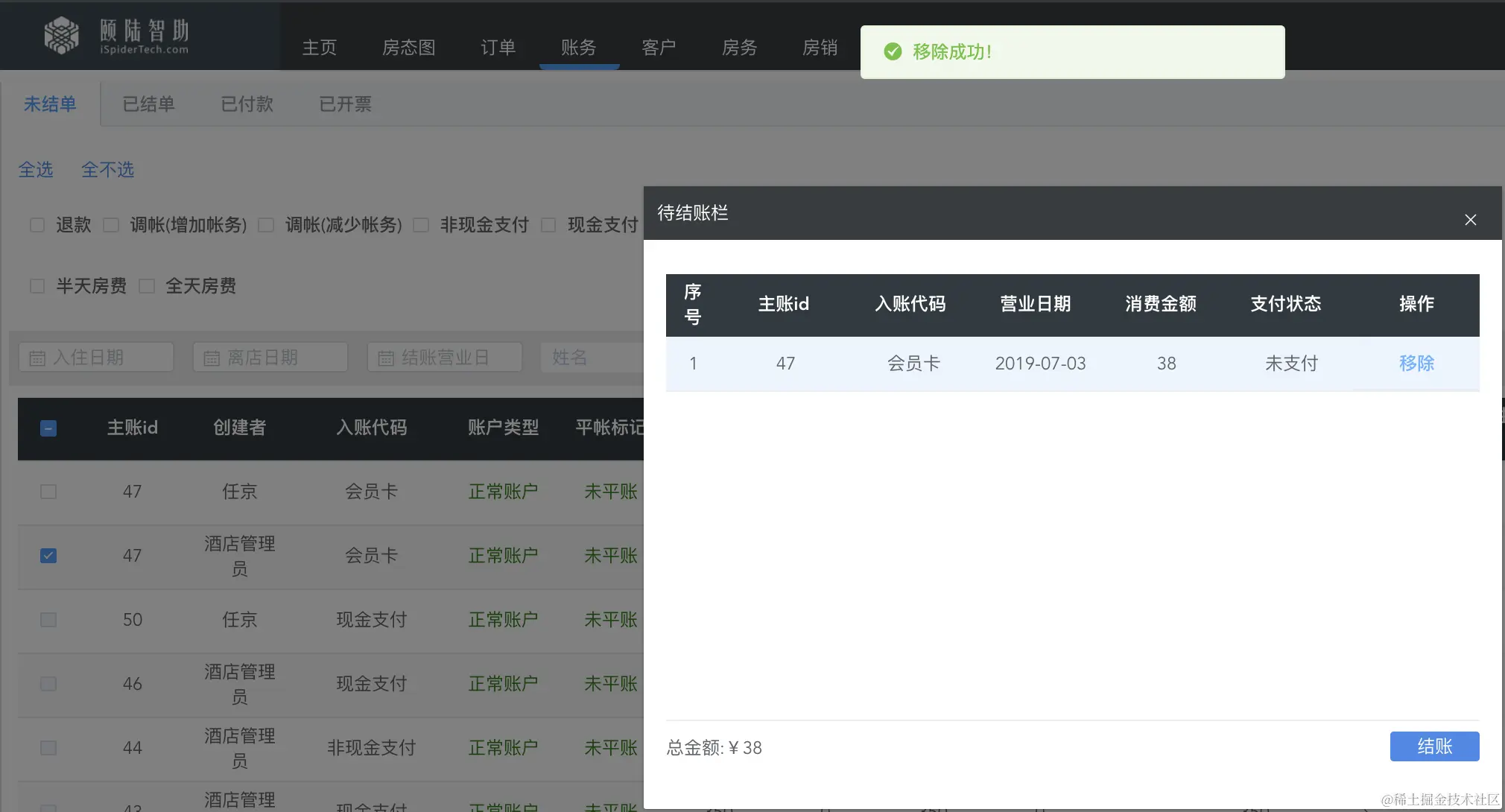The height and width of the screenshot is (812, 1505).
Task: Click the iSpiderTech logo icon
Action: click(x=61, y=35)
